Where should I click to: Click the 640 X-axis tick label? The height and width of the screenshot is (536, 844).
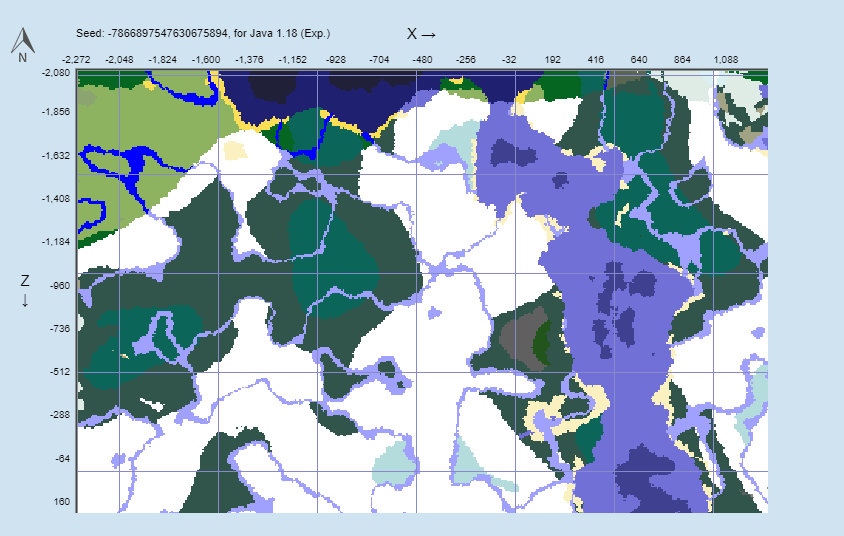pyautogui.click(x=639, y=60)
